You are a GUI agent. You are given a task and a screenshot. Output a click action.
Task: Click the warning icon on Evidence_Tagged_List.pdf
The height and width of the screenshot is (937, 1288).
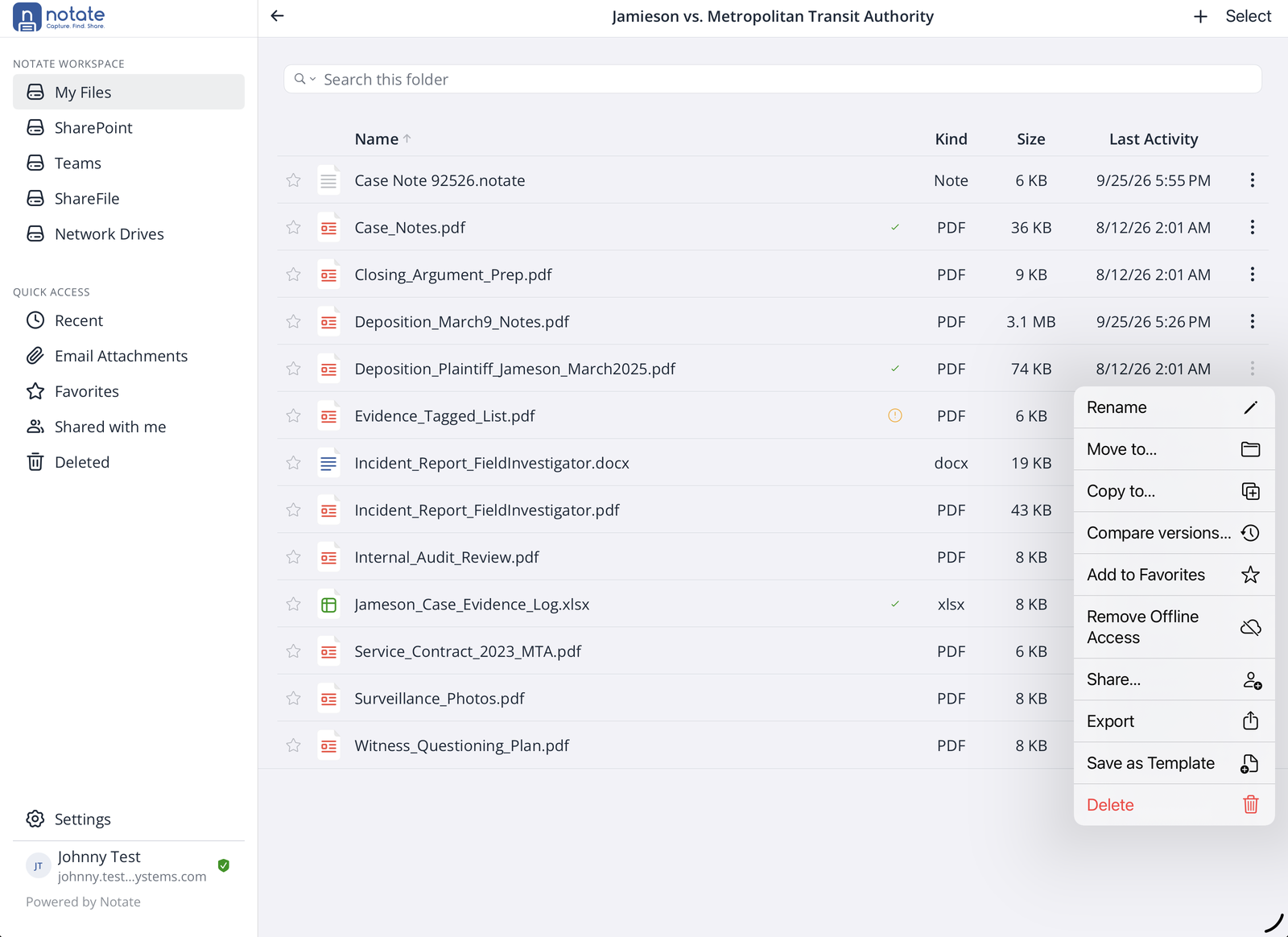[895, 416]
